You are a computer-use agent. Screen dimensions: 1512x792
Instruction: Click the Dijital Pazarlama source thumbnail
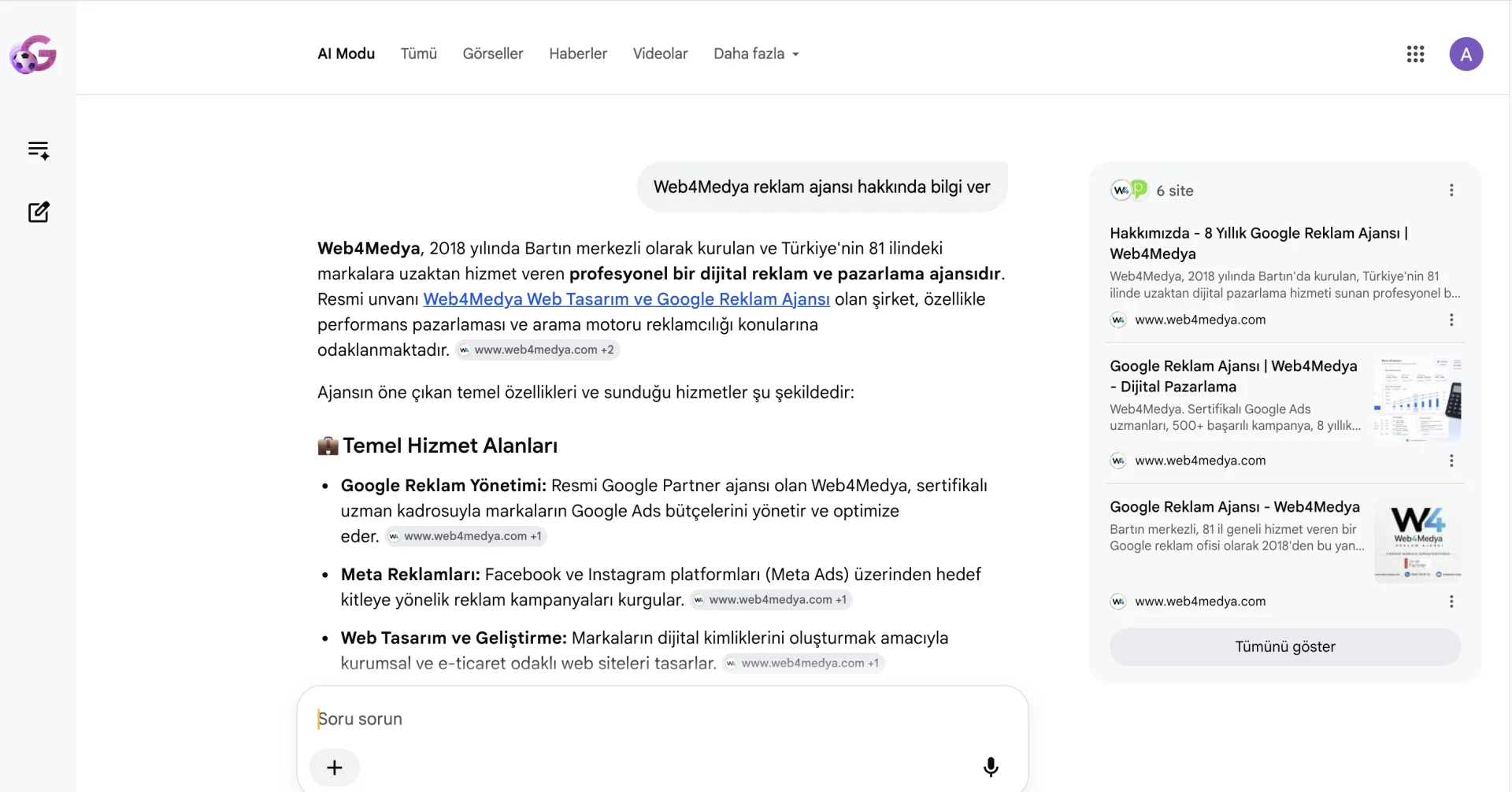(x=1417, y=399)
